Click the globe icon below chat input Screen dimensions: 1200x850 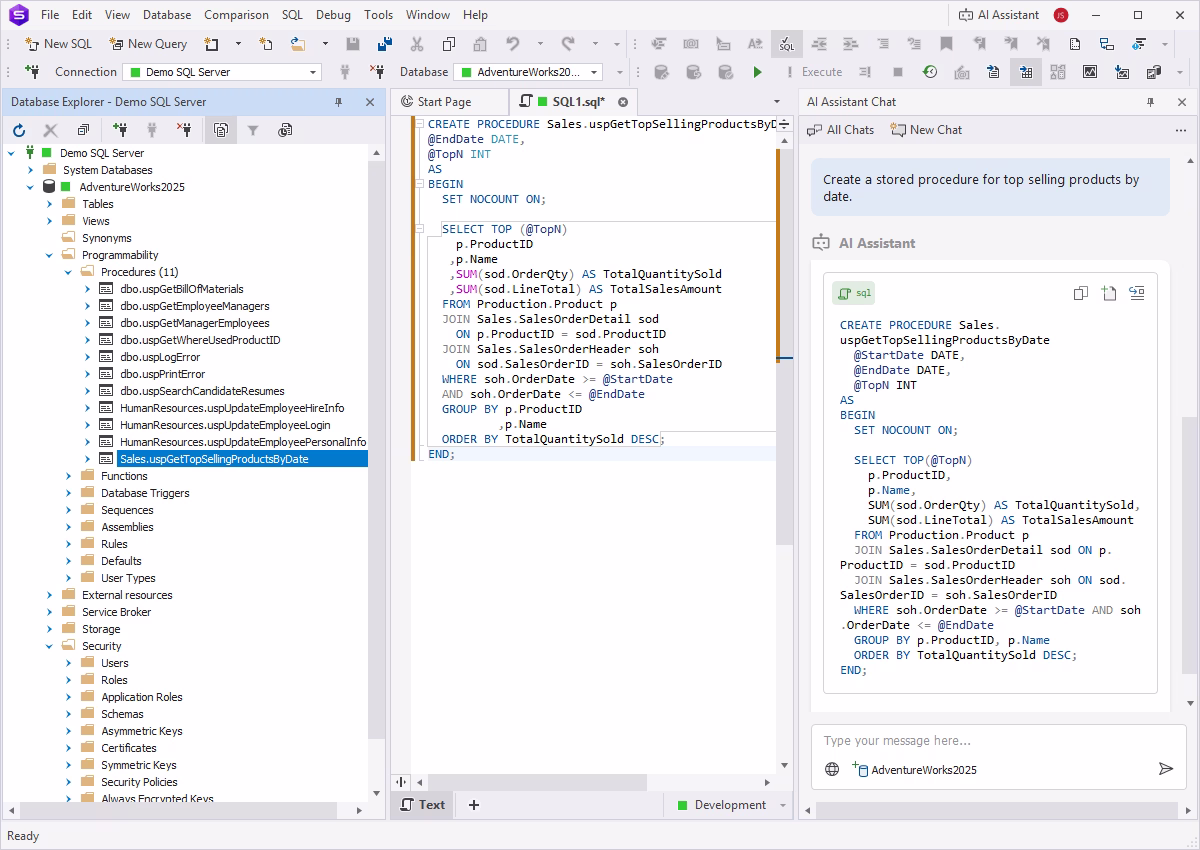pyautogui.click(x=832, y=769)
